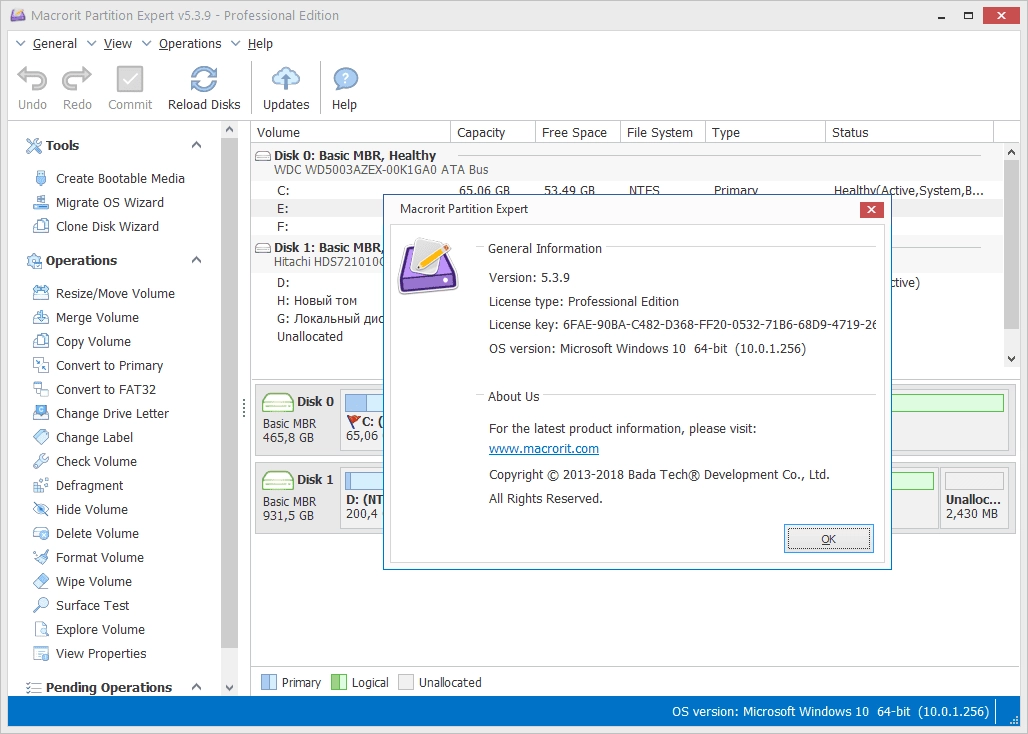Viewport: 1028px width, 734px height.
Task: Open the www.macrorit.com link
Action: tap(544, 449)
